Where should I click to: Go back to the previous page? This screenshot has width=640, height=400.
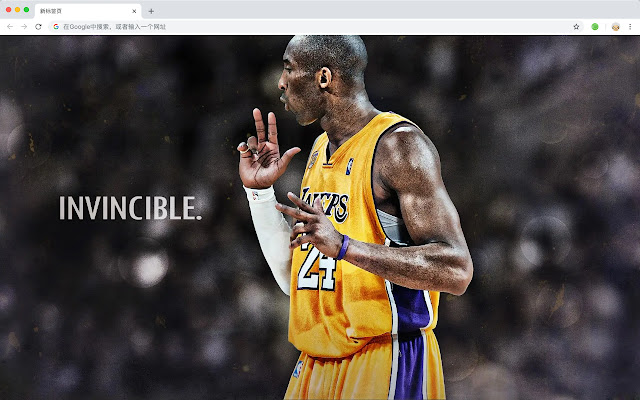pyautogui.click(x=10, y=27)
